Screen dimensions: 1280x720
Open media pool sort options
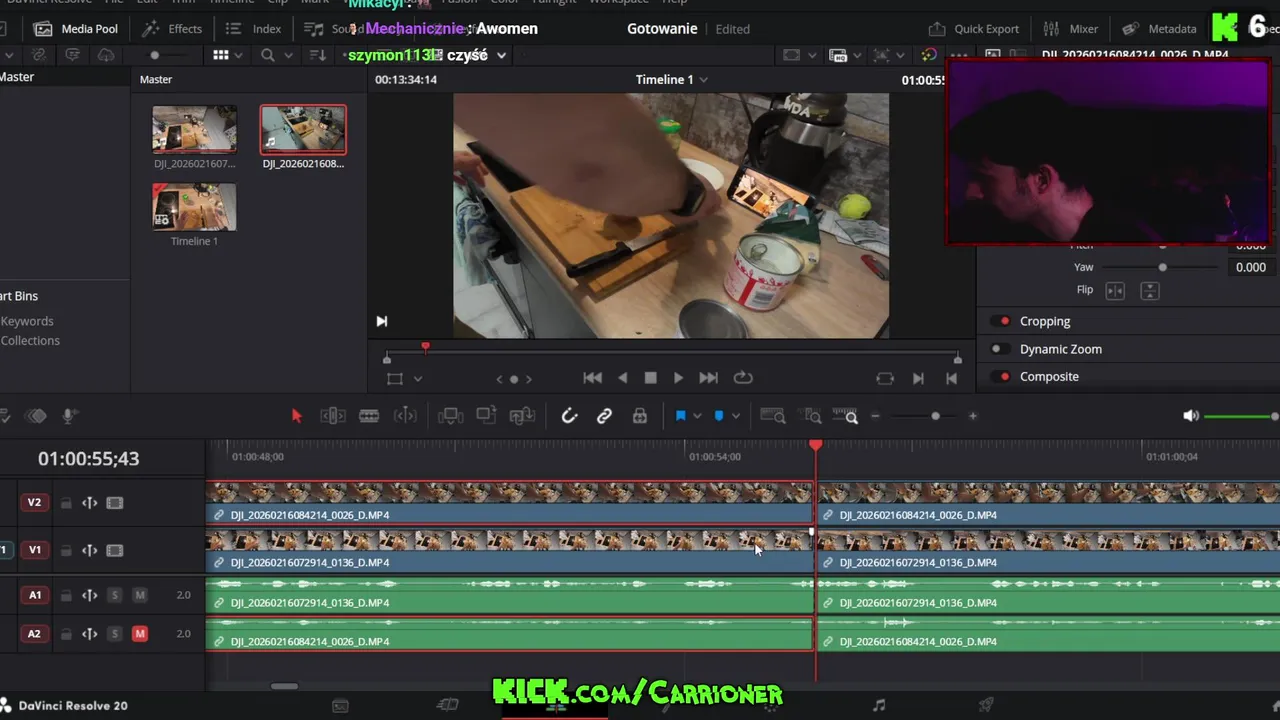[318, 55]
